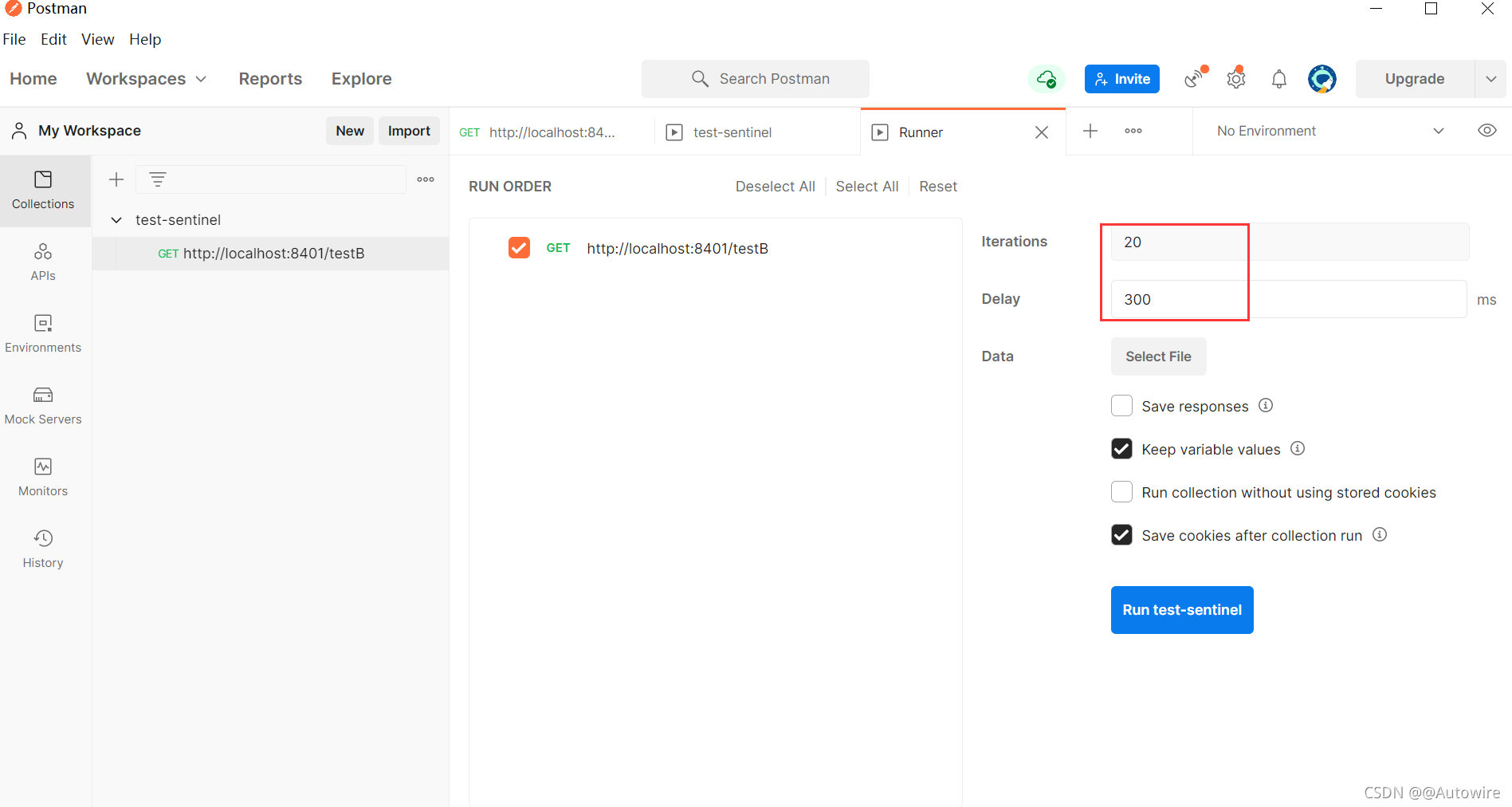
Task: Collapse the test-sentinel collection
Action: coord(116,220)
